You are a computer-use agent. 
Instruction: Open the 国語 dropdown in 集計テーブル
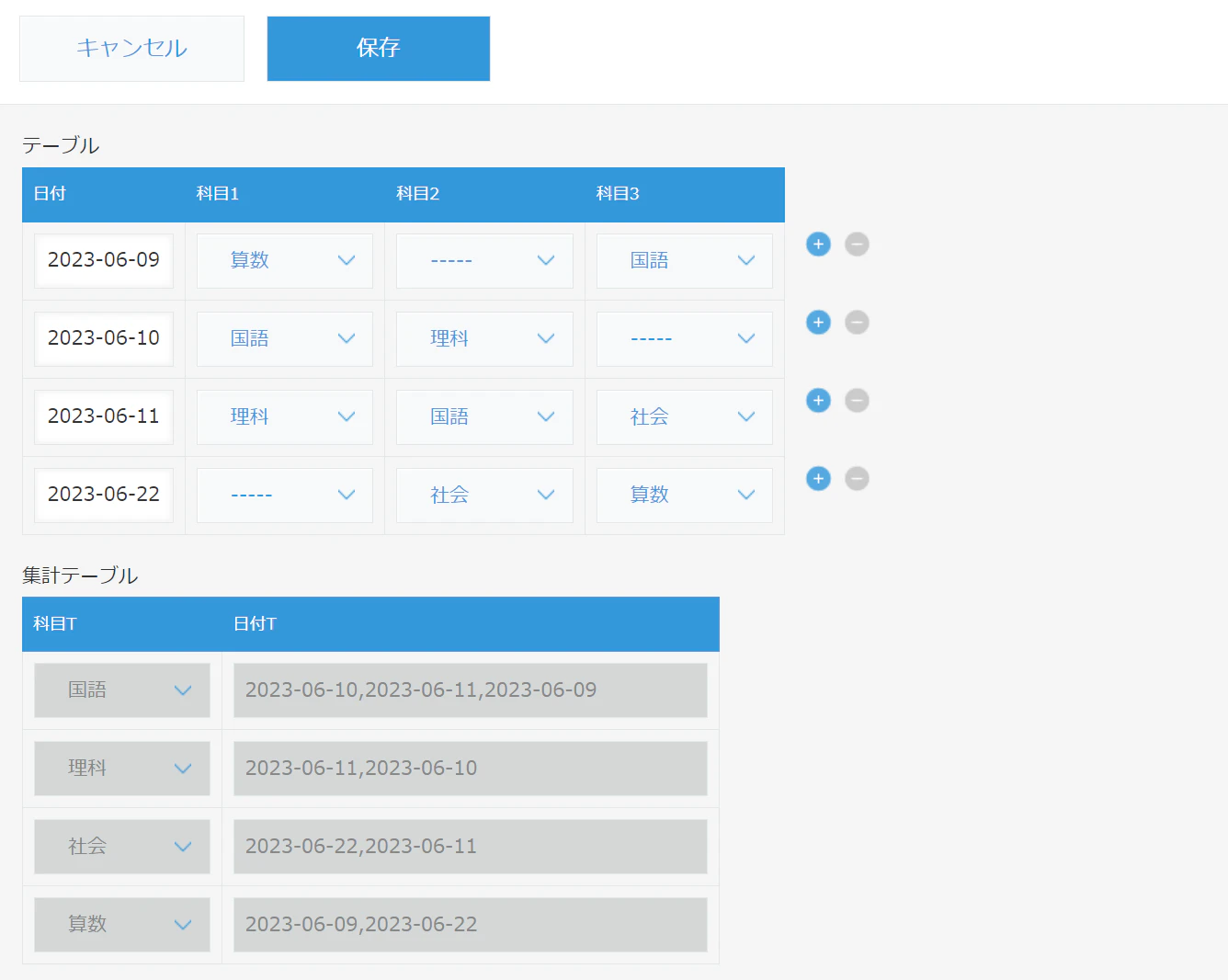[x=122, y=690]
